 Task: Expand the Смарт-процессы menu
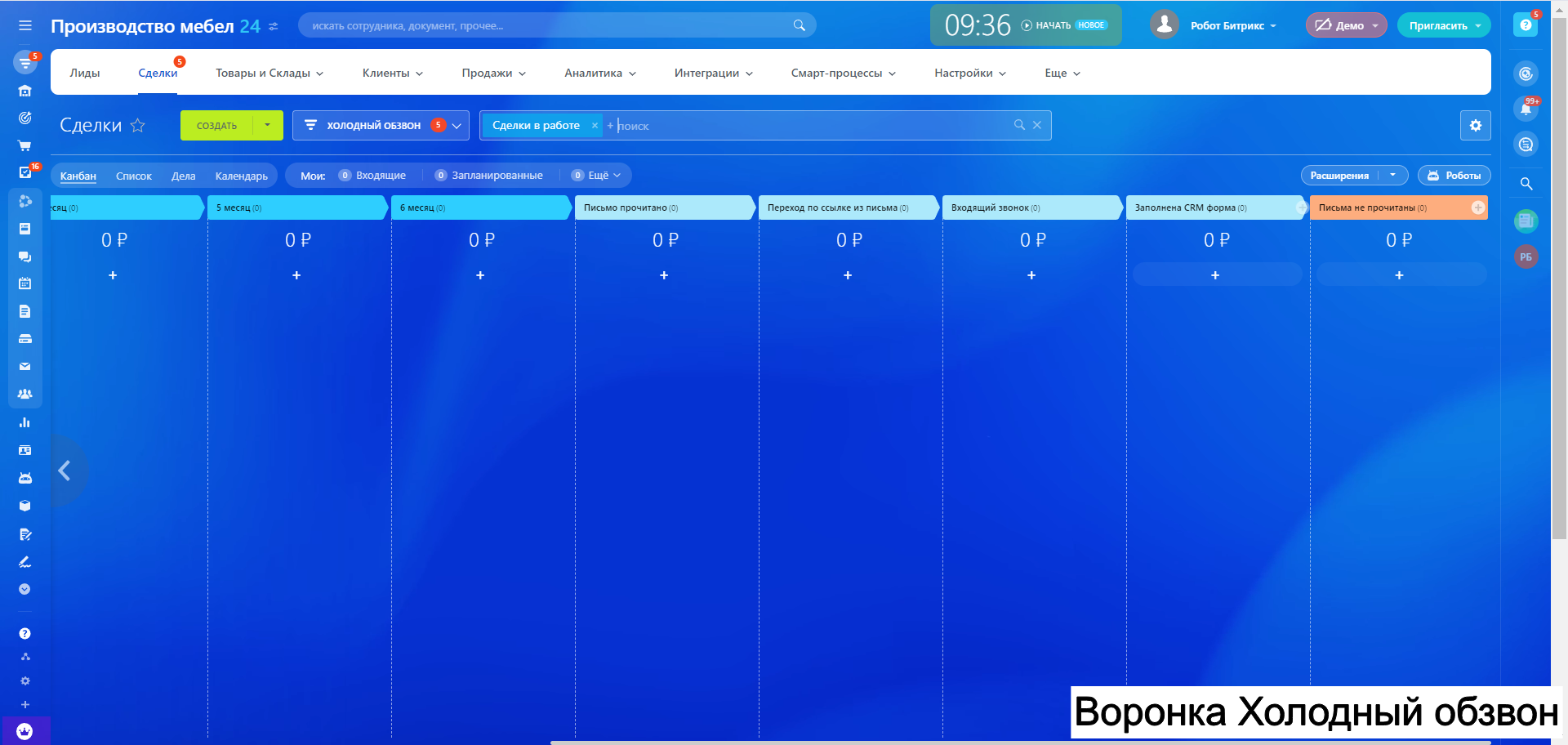844,74
